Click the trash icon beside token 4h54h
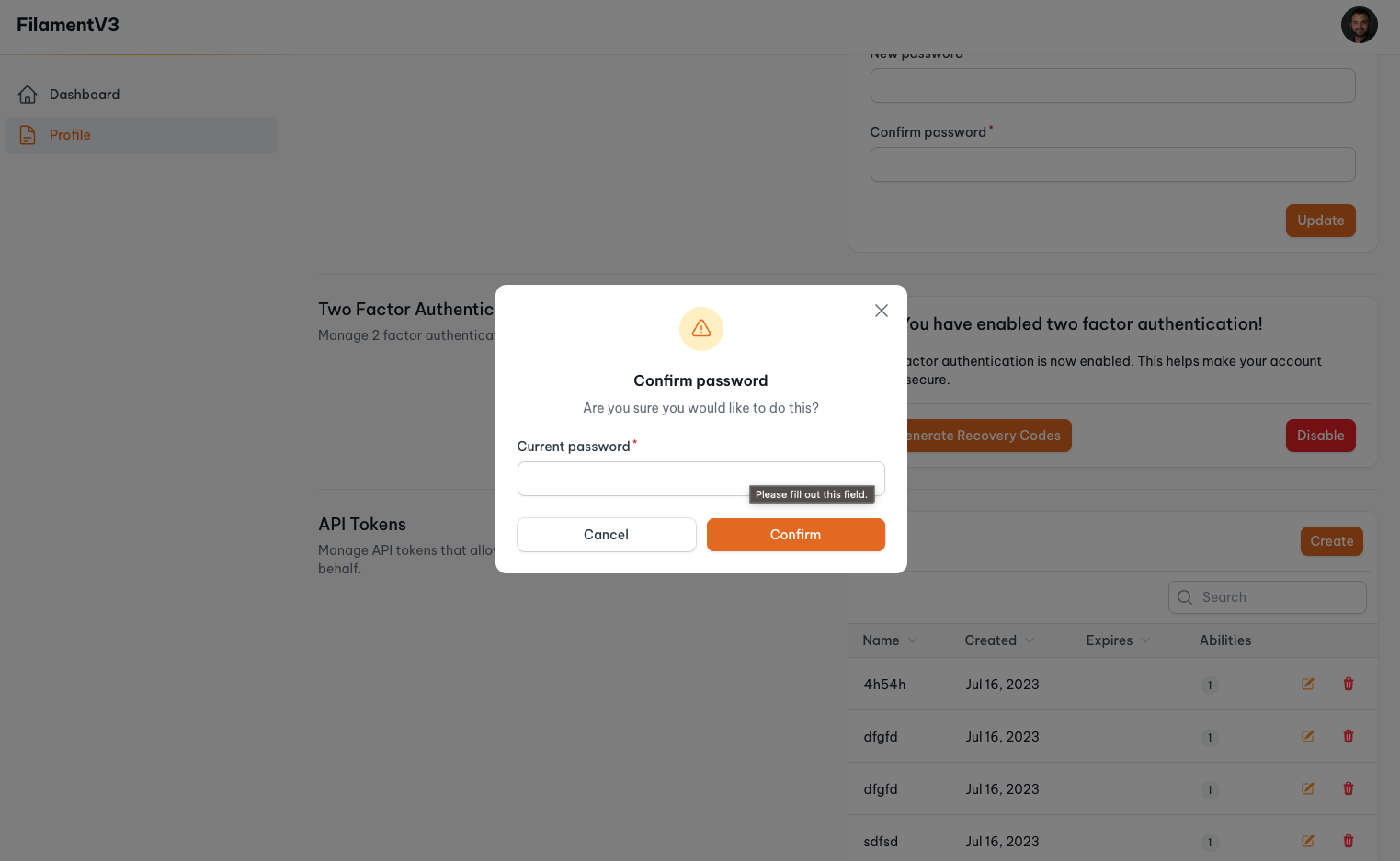The width and height of the screenshot is (1400, 861). 1348,684
